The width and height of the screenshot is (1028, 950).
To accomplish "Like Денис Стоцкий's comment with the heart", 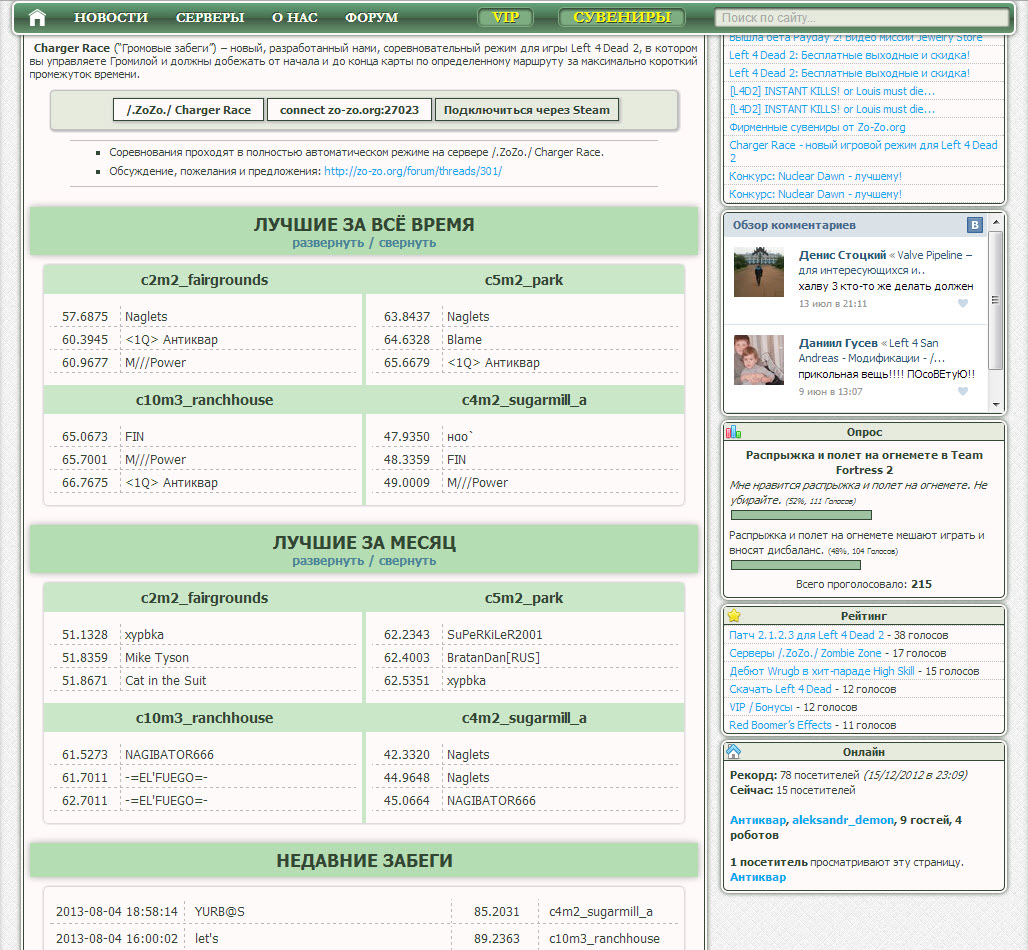I will (963, 303).
